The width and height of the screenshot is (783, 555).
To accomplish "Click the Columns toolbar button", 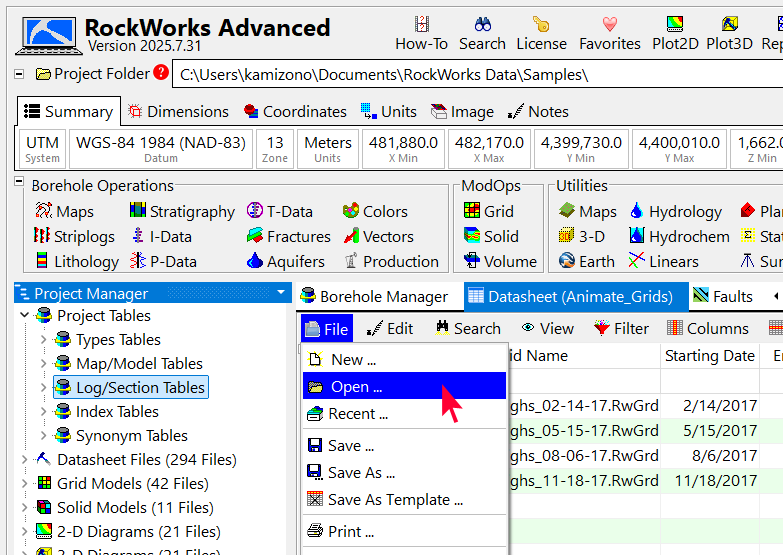I will [707, 328].
